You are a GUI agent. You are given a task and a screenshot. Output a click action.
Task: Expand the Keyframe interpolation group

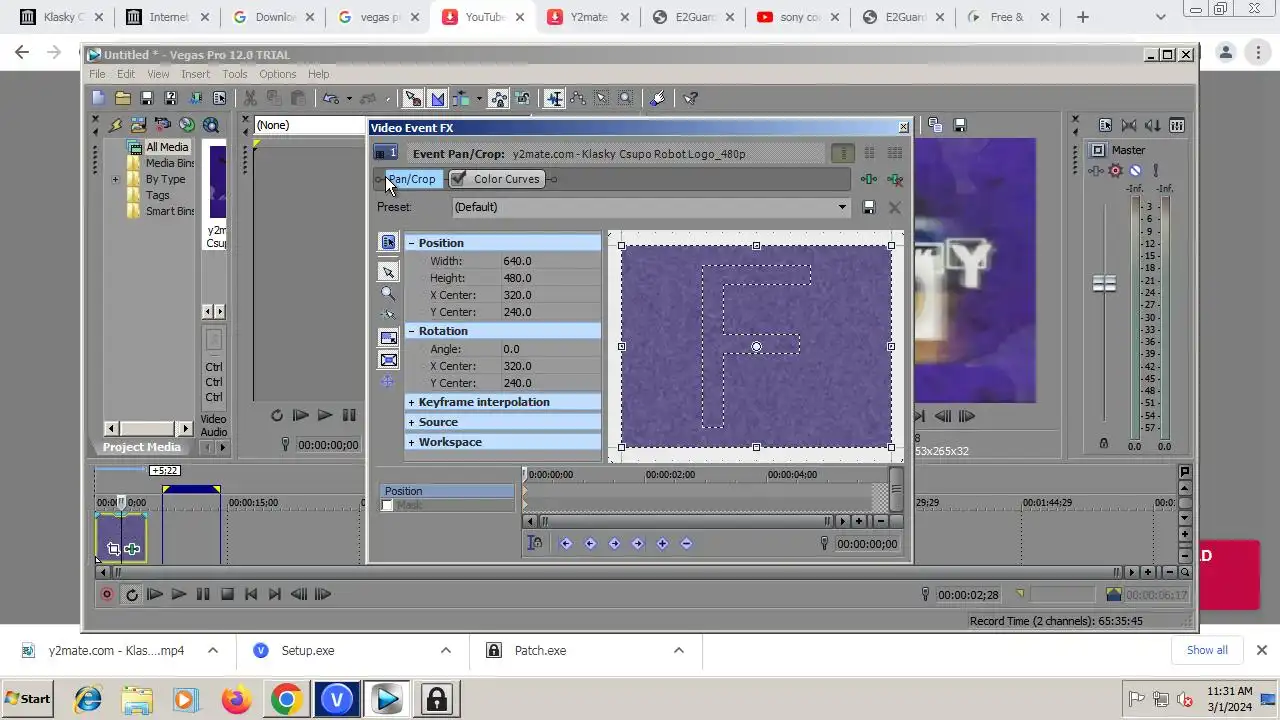point(411,402)
